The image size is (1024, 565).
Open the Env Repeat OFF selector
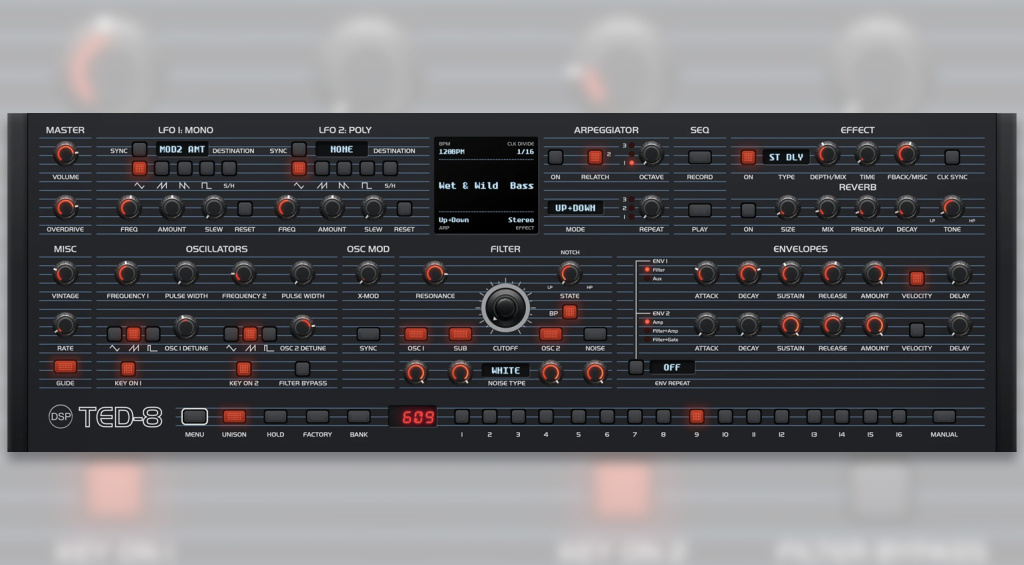672,367
